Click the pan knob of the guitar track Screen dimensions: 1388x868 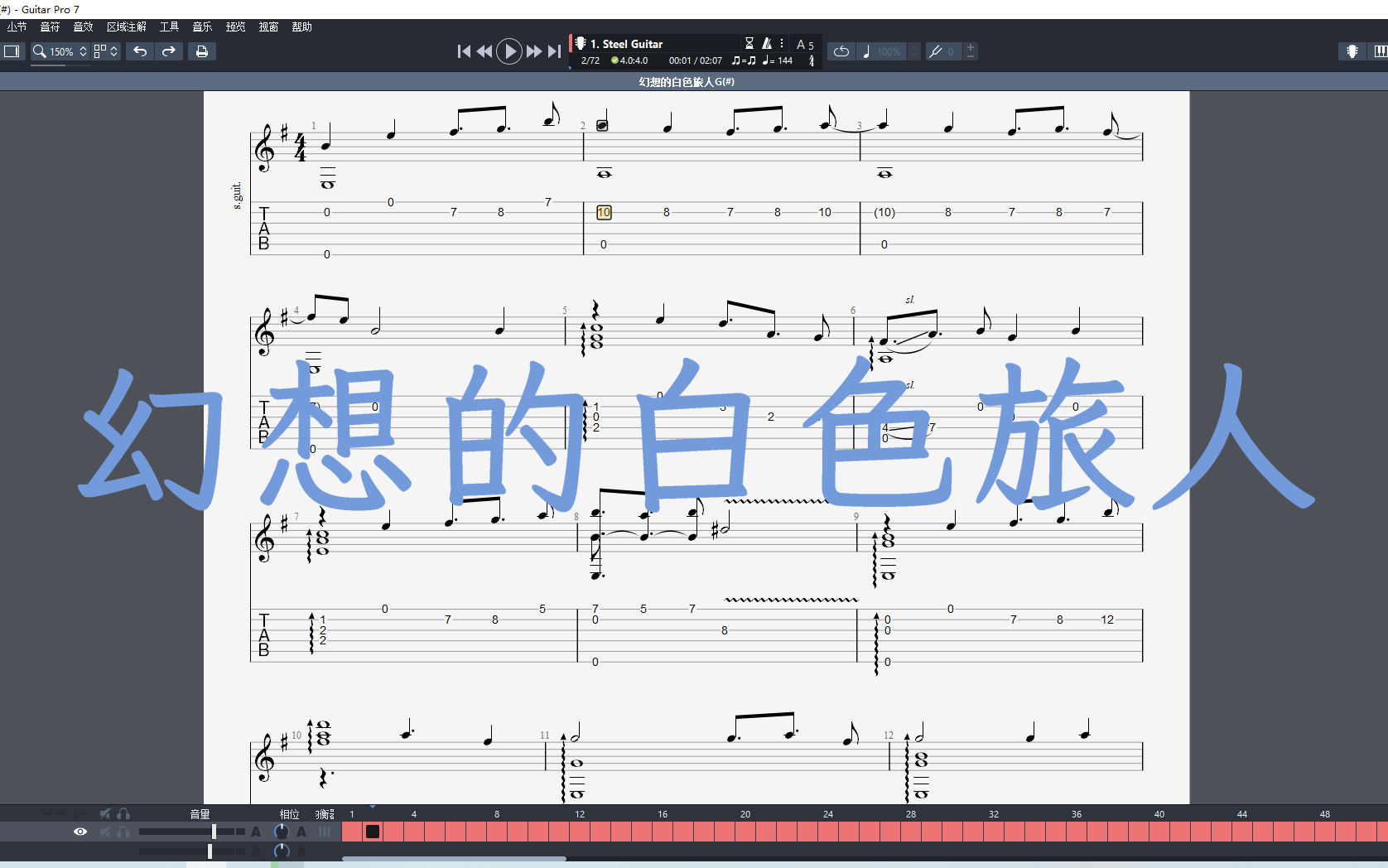coord(282,832)
